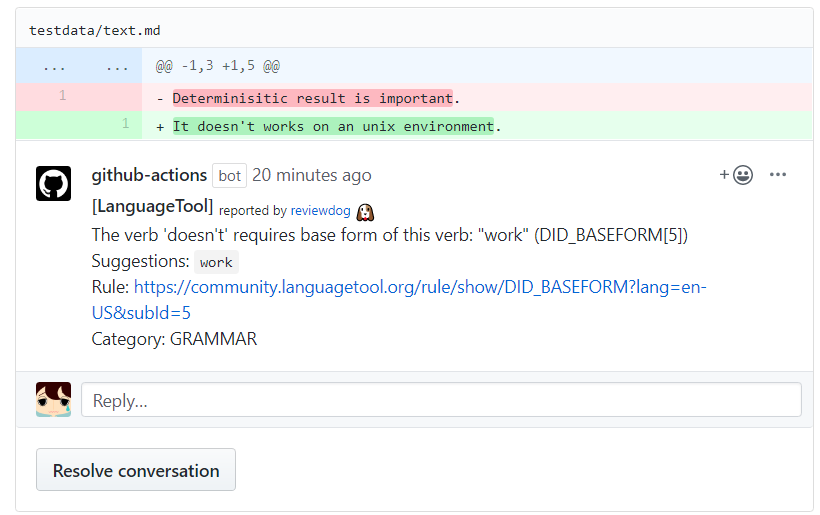
Task: Click the testdata/text.md file name
Action: tap(95, 30)
